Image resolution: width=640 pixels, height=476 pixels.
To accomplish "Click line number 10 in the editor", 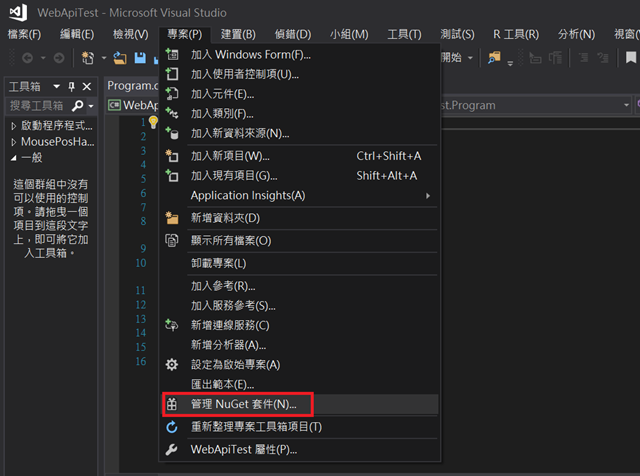I will 141,263.
